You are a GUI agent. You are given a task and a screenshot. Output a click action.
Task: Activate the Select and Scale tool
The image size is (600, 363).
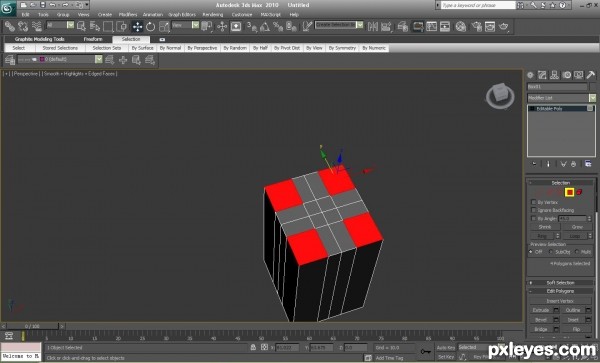point(164,26)
